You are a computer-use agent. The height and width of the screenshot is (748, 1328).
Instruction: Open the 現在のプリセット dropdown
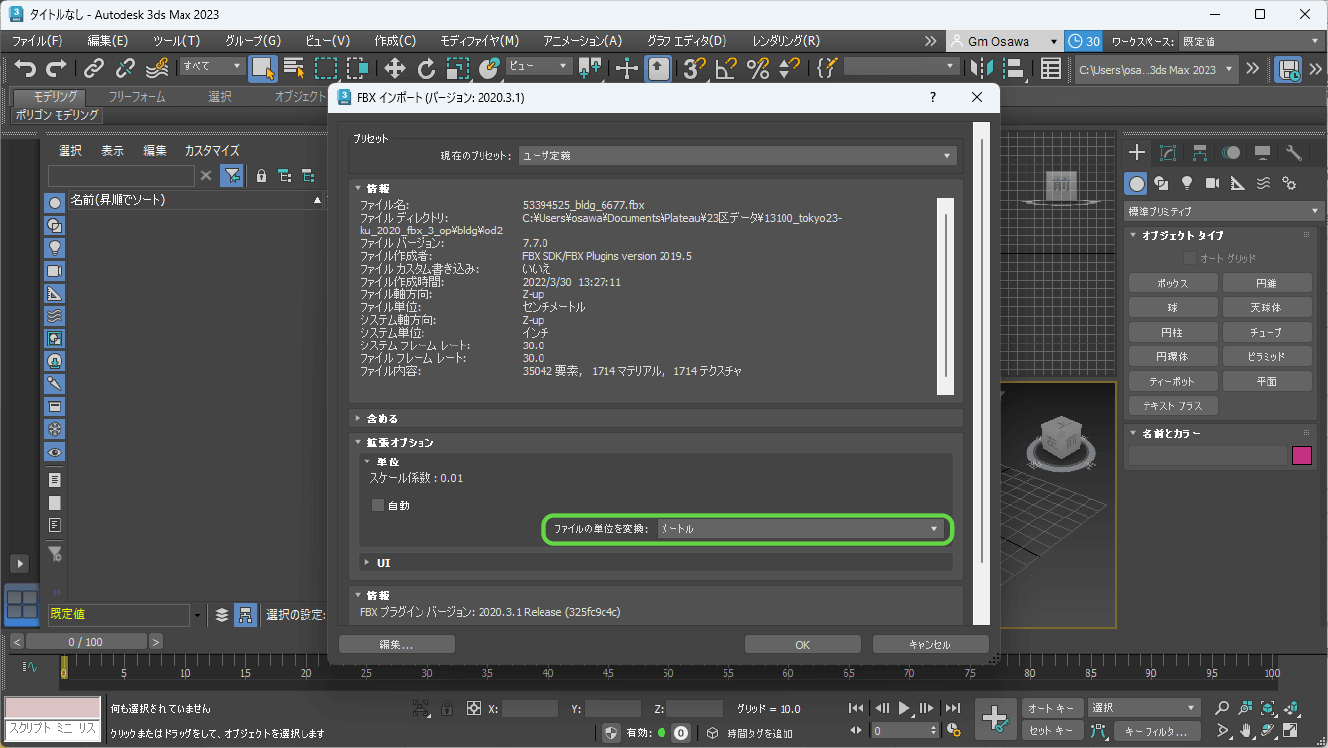coord(737,156)
